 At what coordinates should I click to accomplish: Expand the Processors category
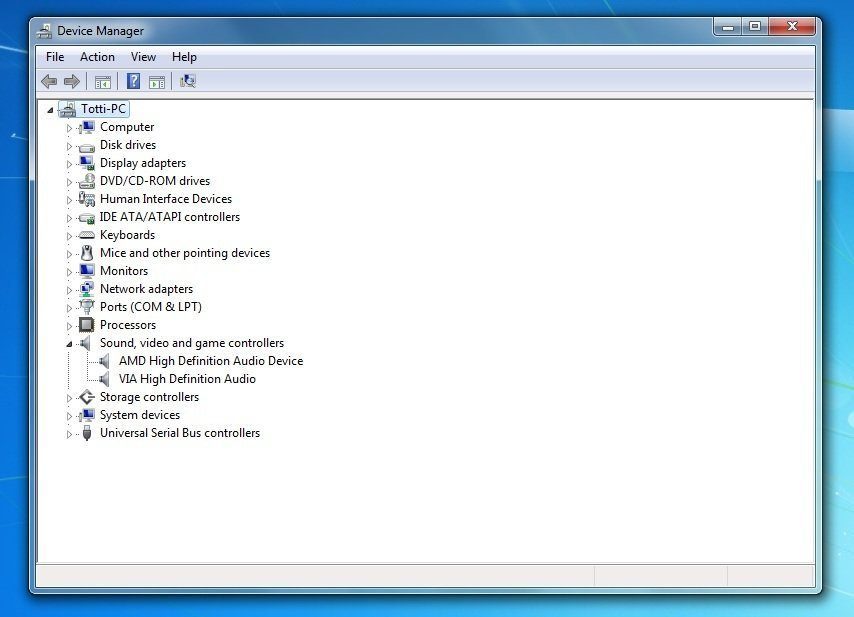coord(69,326)
